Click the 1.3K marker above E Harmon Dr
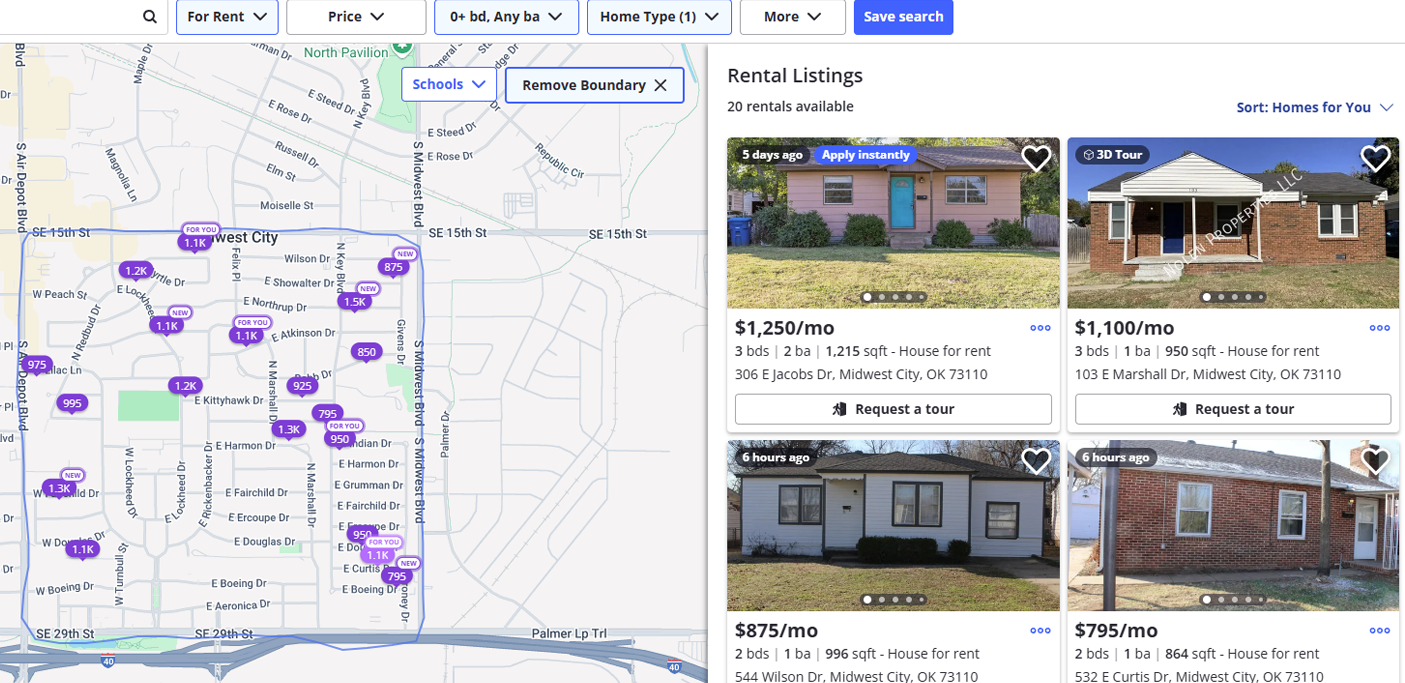Screen dimensions: 1405x683 click(x=288, y=429)
